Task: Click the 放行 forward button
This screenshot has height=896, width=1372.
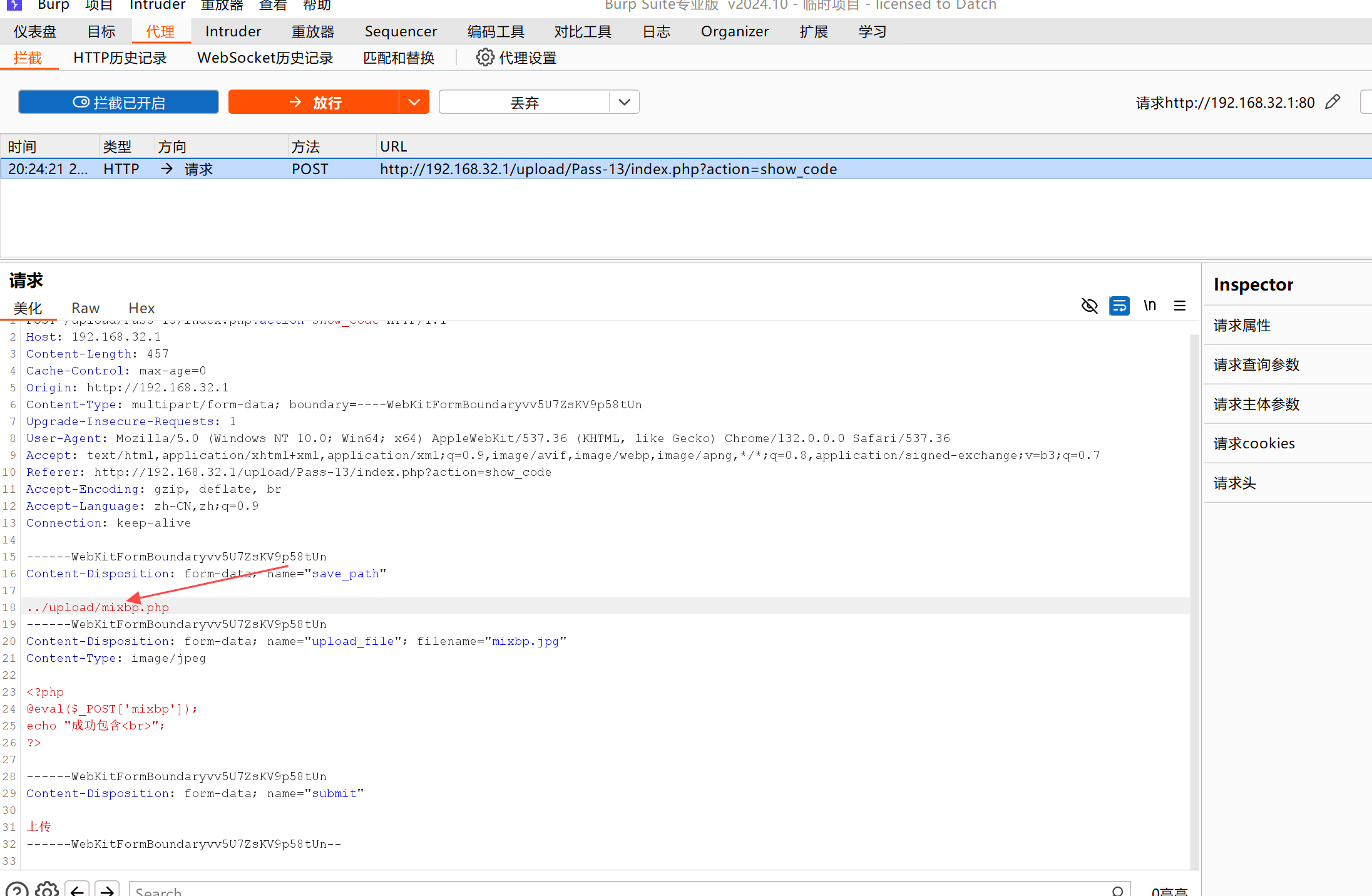Action: pos(314,102)
